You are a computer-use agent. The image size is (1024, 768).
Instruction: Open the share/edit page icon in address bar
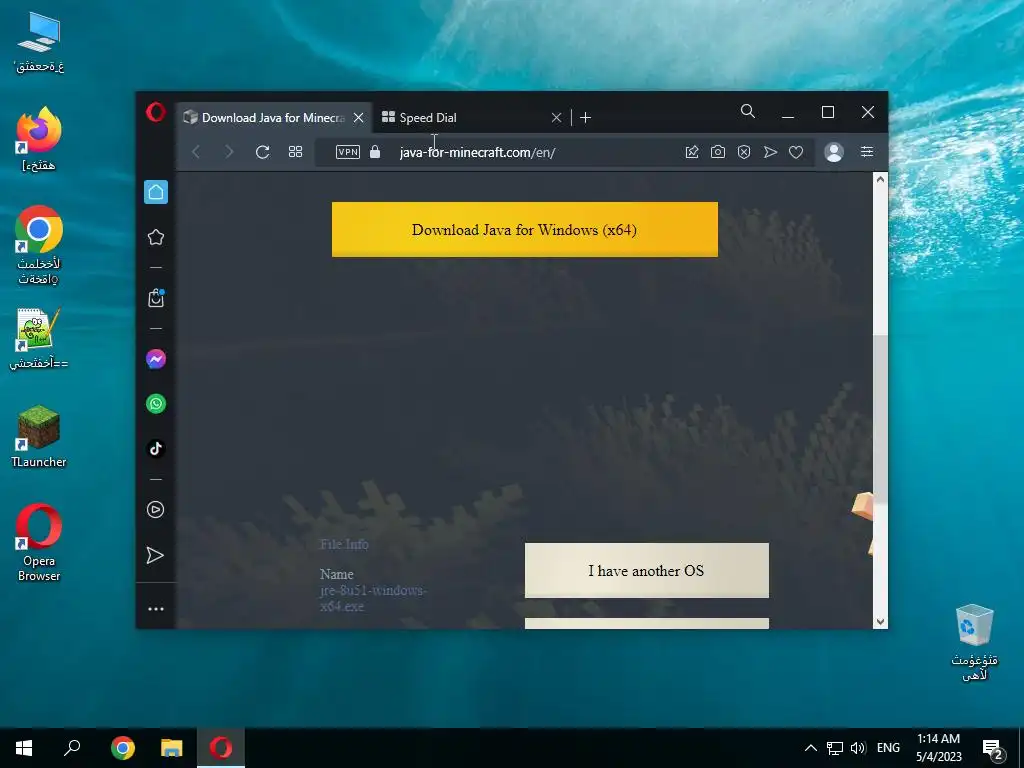(692, 152)
